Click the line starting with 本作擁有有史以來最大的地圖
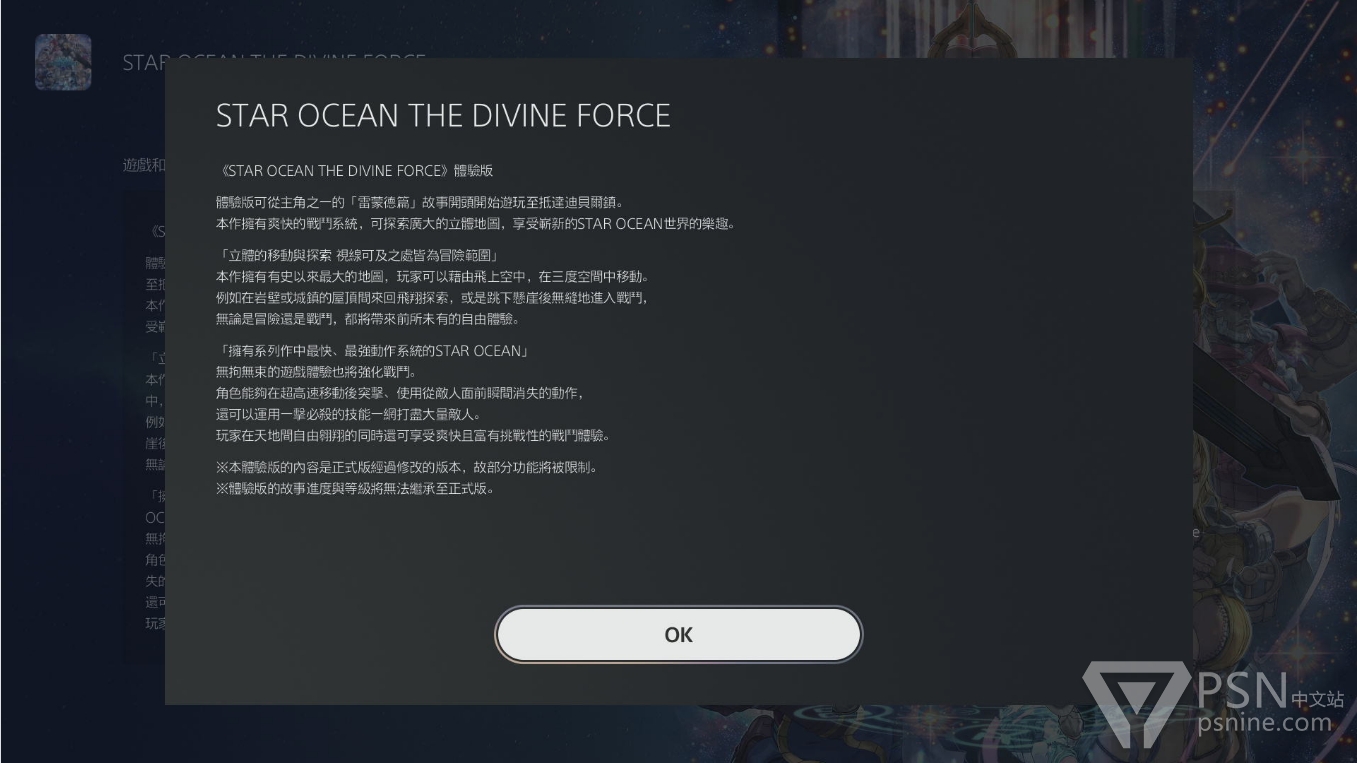The width and height of the screenshot is (1357, 763). pyautogui.click(x=432, y=276)
